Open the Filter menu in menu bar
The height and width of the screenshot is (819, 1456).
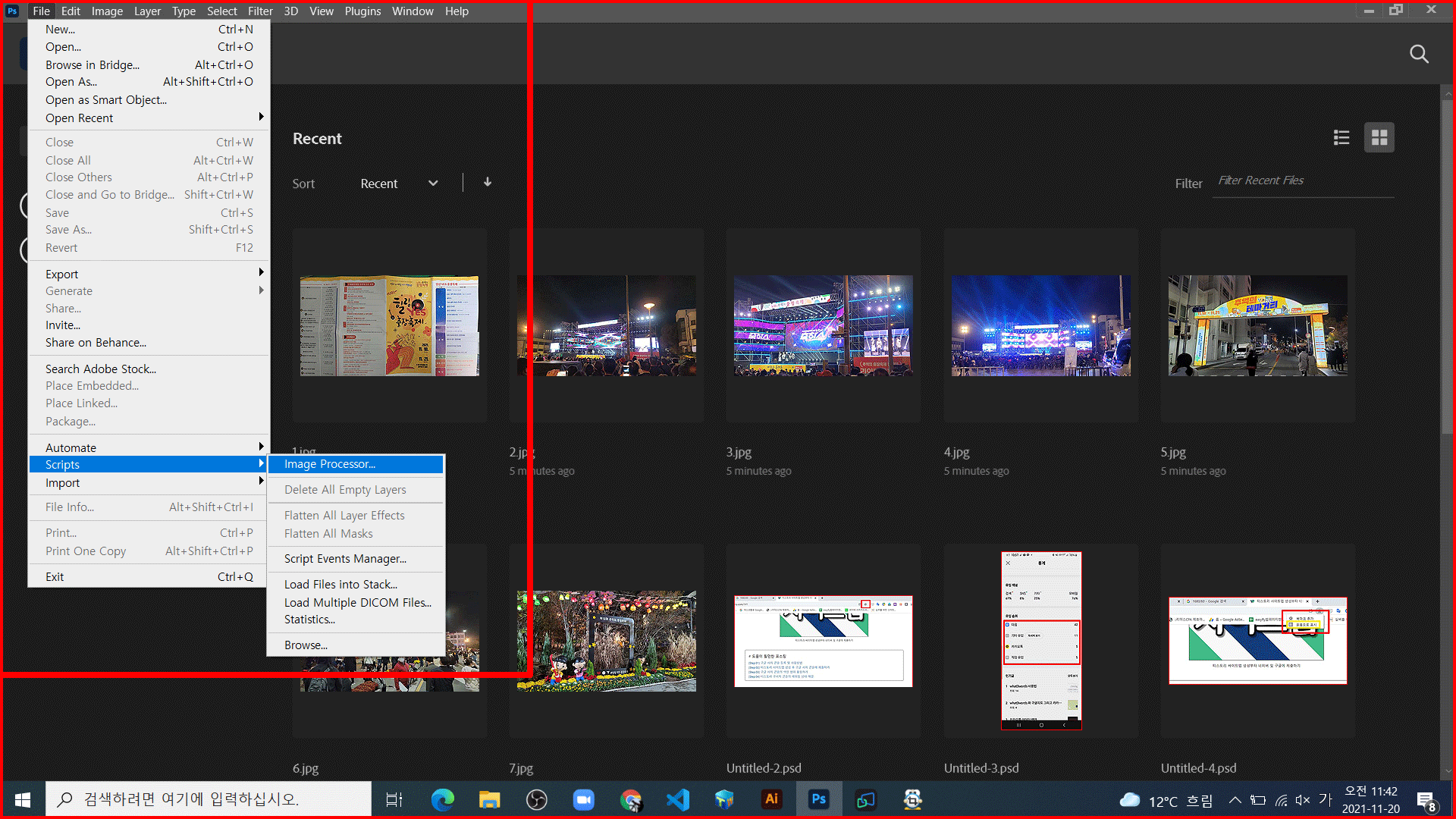259,11
